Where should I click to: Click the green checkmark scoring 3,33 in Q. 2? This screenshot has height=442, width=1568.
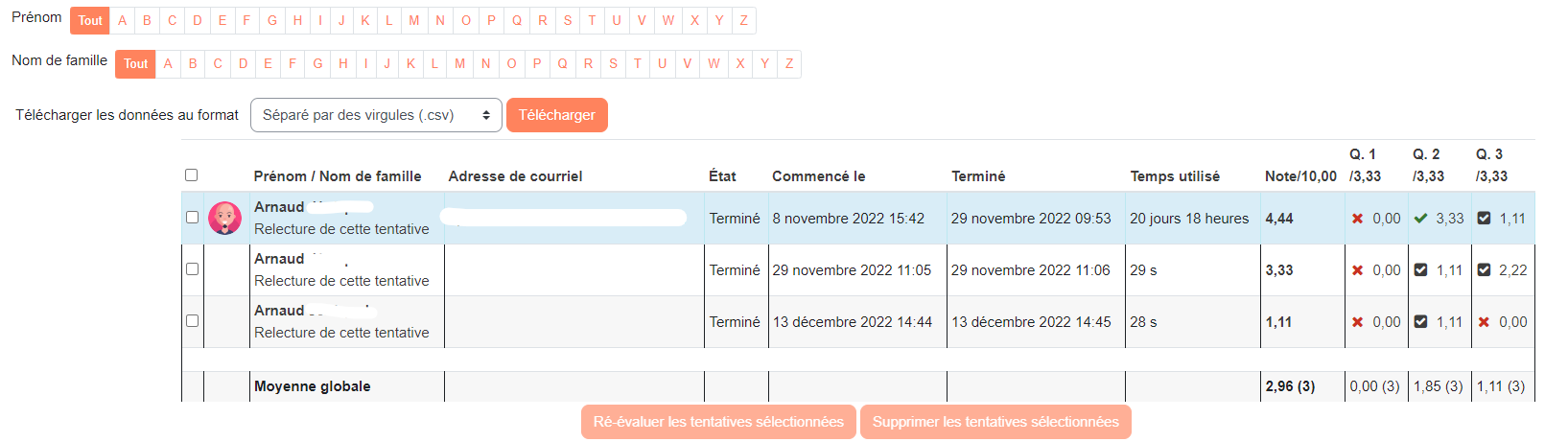1420,219
